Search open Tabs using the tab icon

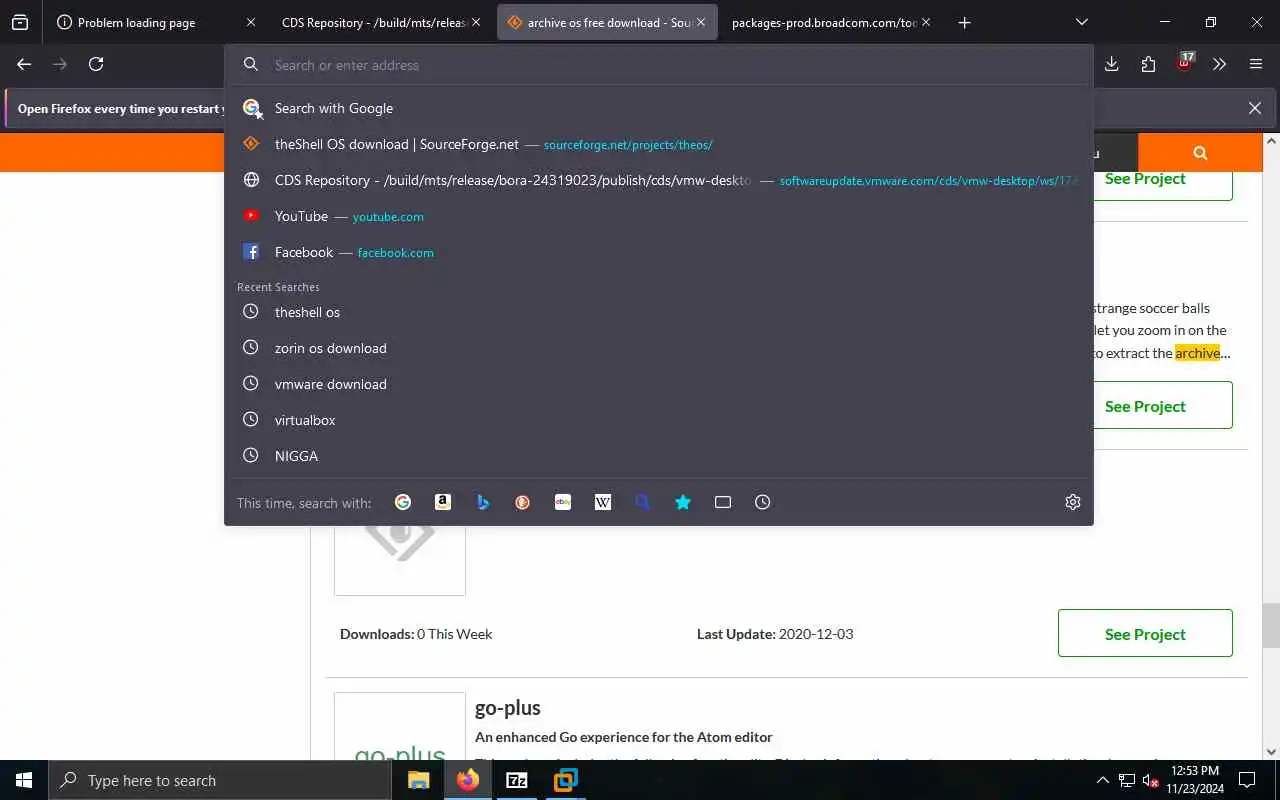tap(723, 502)
